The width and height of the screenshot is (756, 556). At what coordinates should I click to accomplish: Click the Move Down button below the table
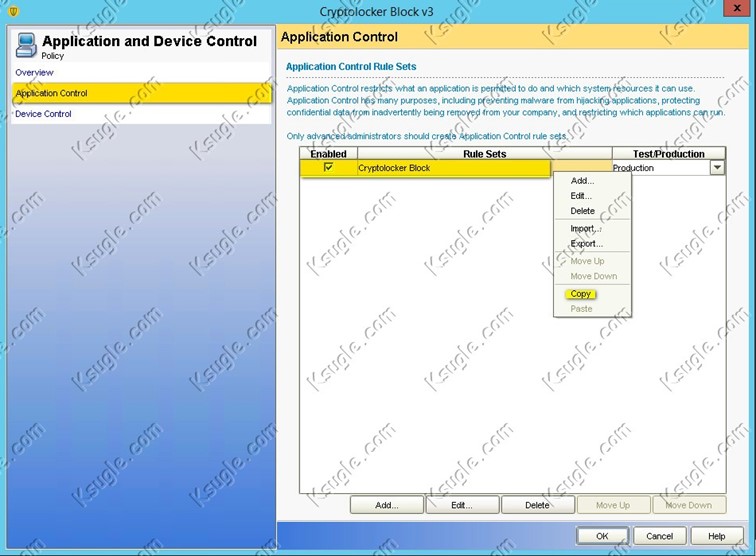tap(689, 505)
